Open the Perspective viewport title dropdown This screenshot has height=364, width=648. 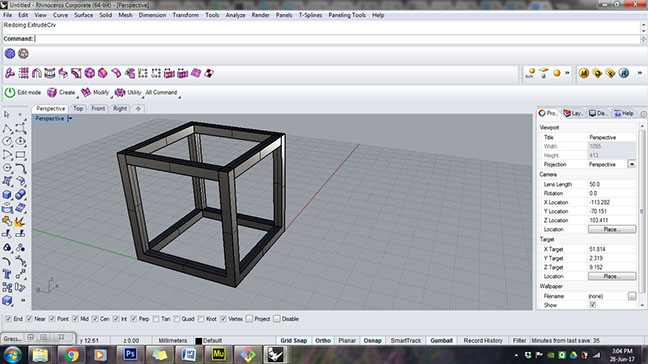coord(70,119)
